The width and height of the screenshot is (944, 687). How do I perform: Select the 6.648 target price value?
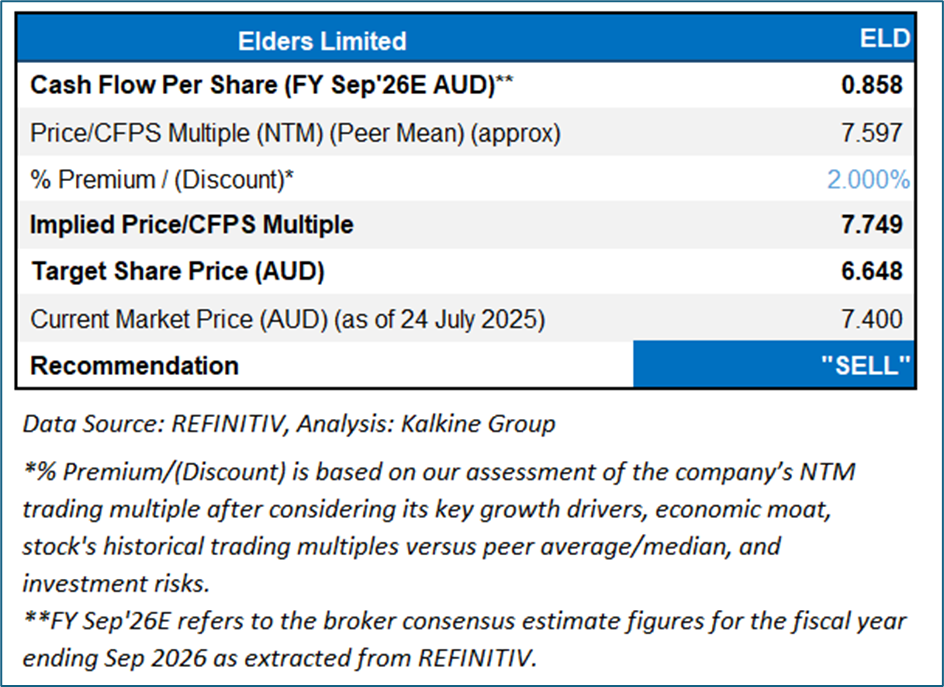click(872, 271)
